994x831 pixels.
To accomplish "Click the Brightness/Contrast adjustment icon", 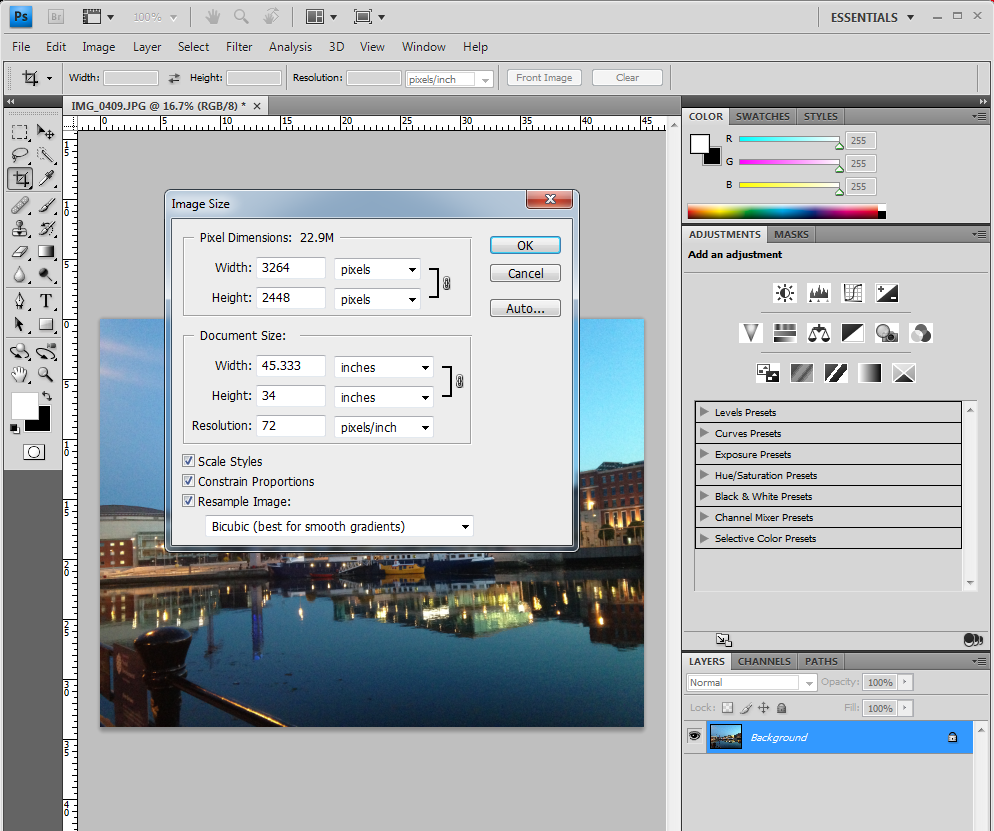I will [x=785, y=293].
